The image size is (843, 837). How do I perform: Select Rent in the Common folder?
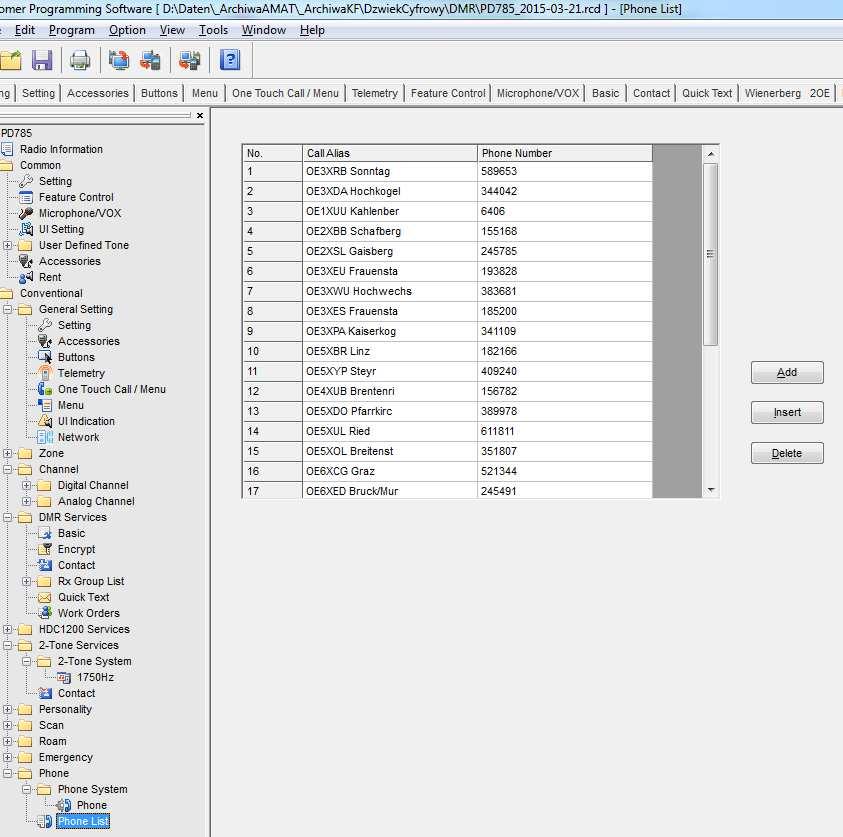(50, 277)
